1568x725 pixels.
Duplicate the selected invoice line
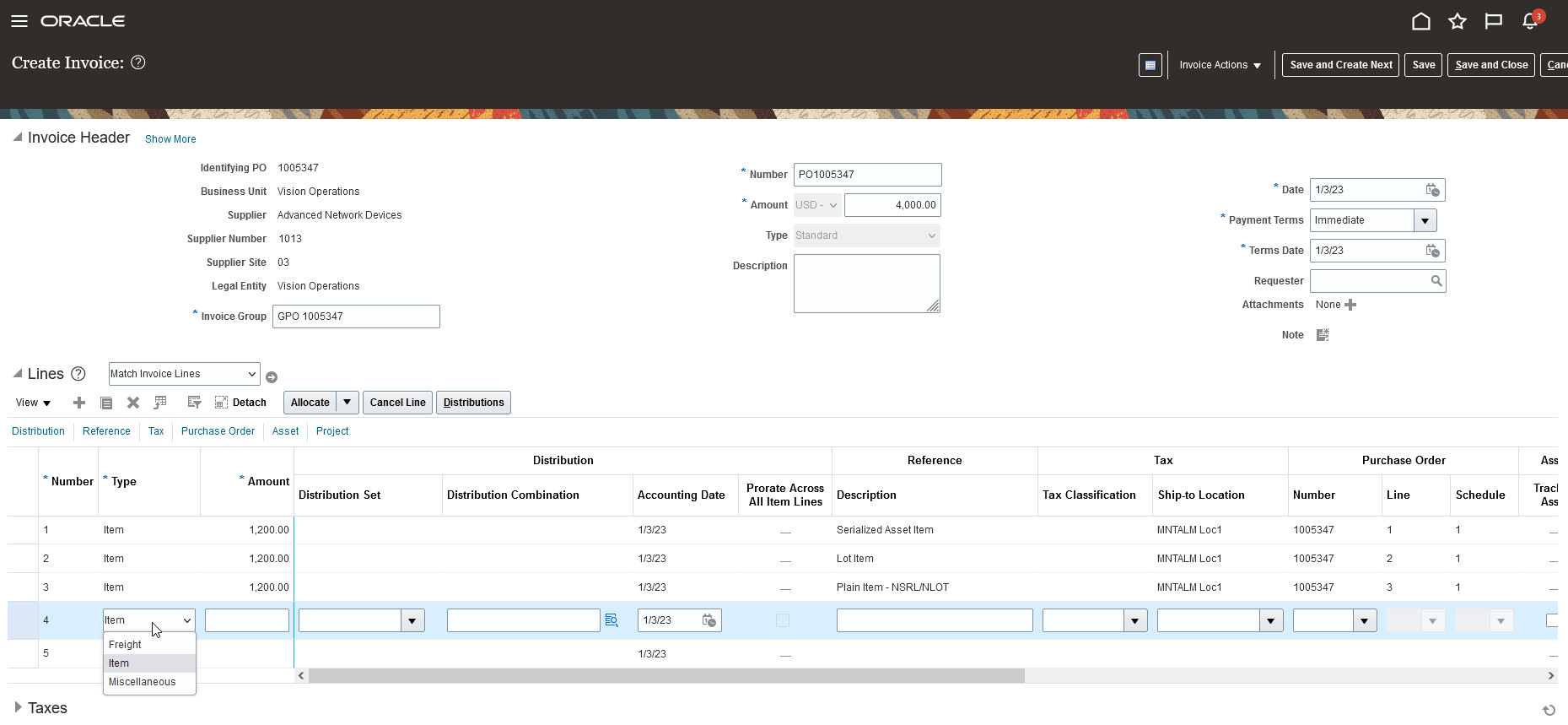click(106, 403)
